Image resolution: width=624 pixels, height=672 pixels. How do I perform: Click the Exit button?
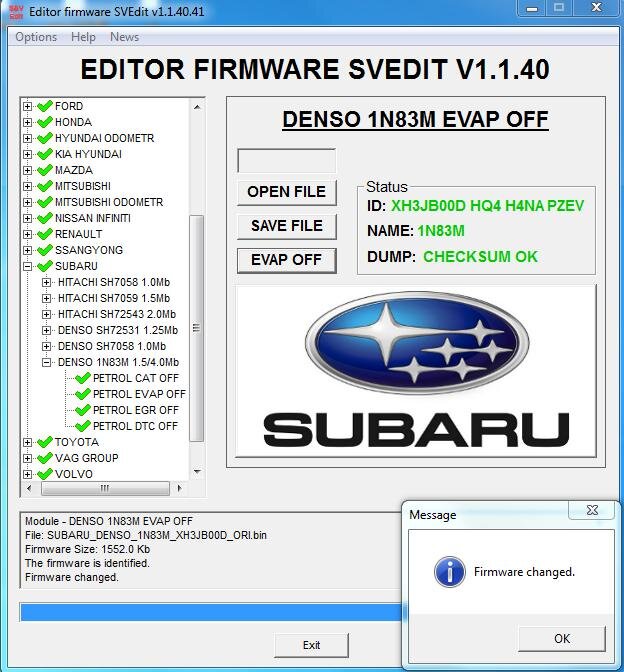coord(312,645)
